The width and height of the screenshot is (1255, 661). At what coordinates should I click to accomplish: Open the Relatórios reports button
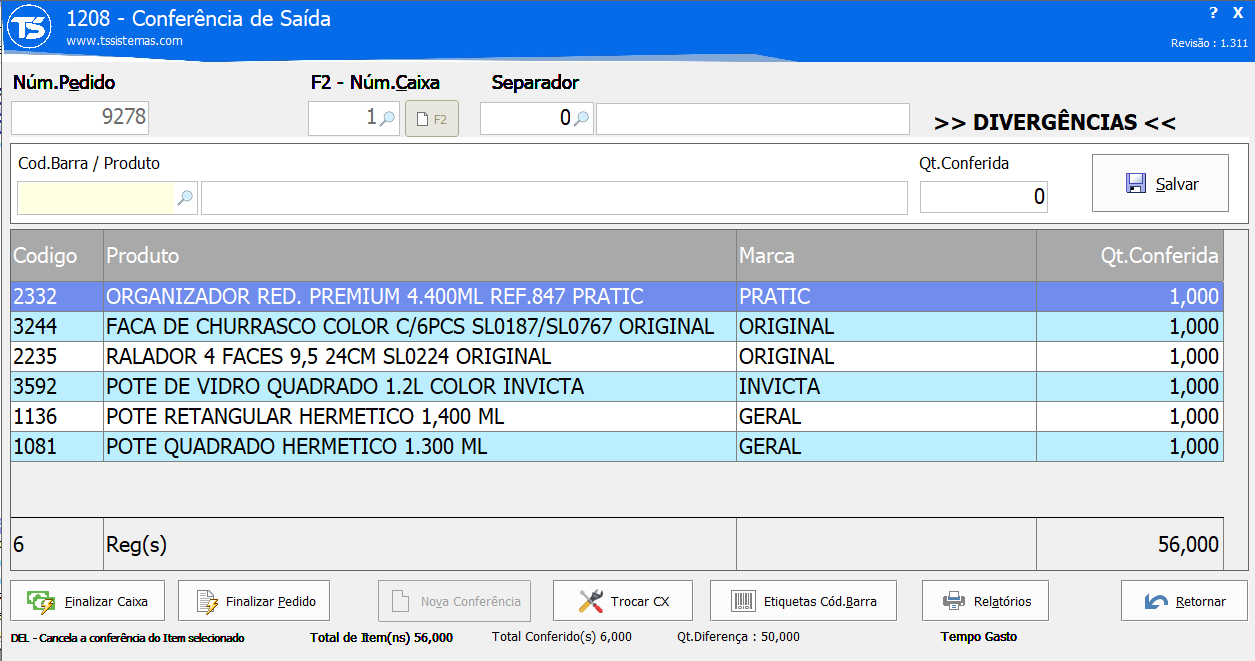point(985,601)
